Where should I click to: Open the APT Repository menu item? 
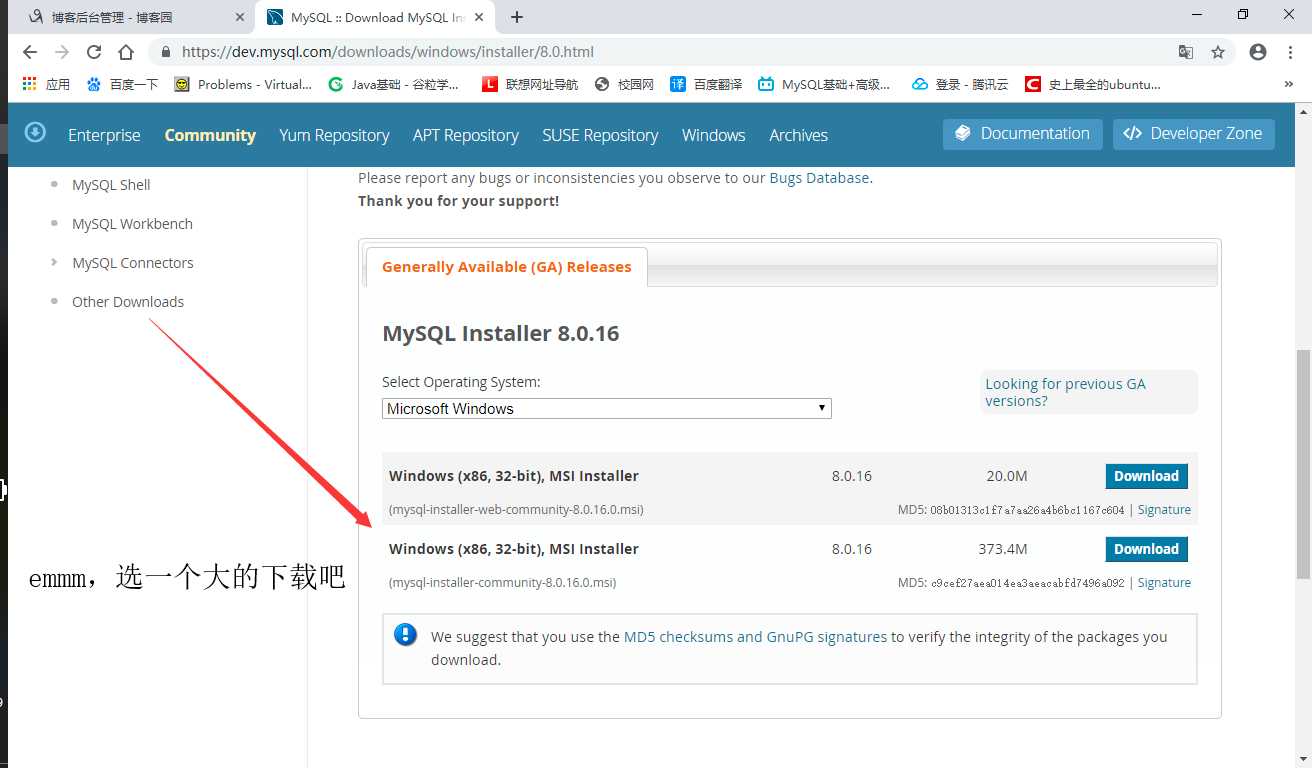coord(466,135)
